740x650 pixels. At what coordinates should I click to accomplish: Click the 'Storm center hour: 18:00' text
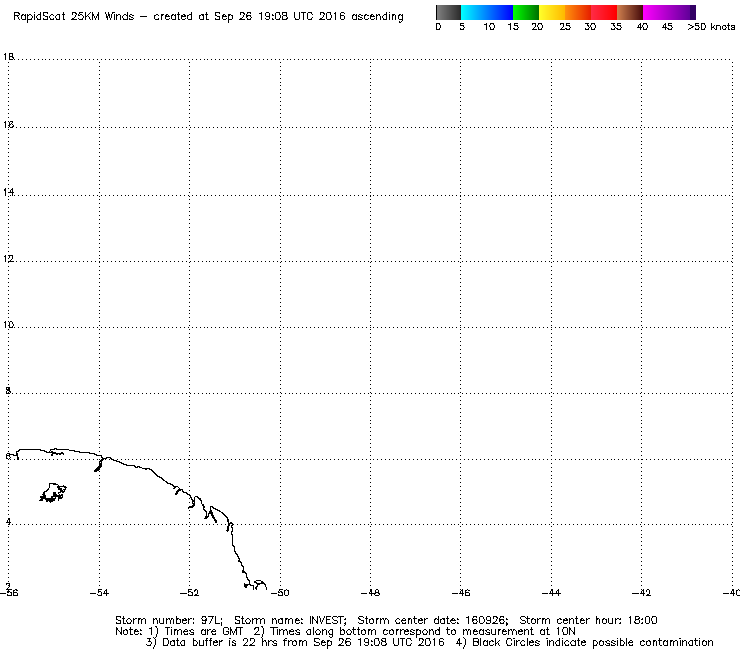(x=588, y=620)
